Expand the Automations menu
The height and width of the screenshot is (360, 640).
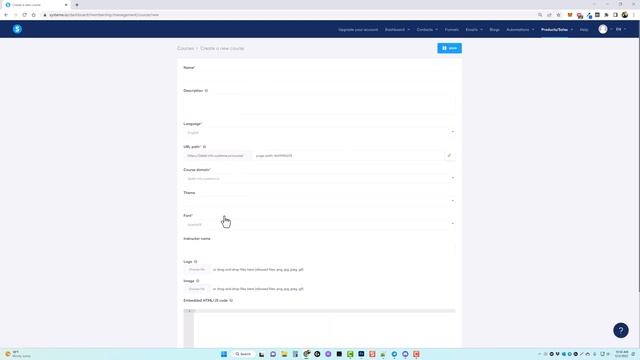[520, 29]
